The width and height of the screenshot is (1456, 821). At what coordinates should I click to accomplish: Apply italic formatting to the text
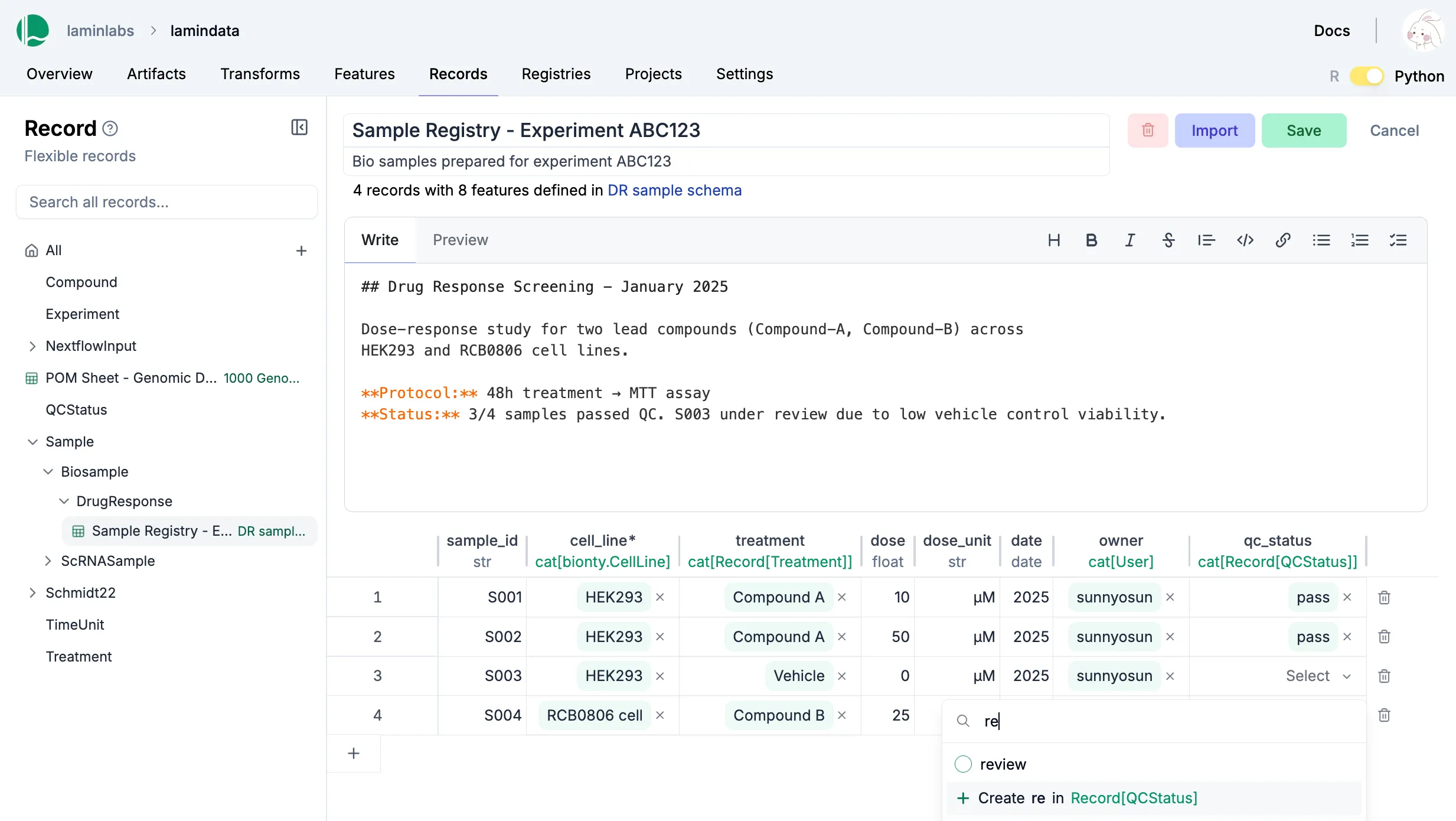click(1130, 240)
